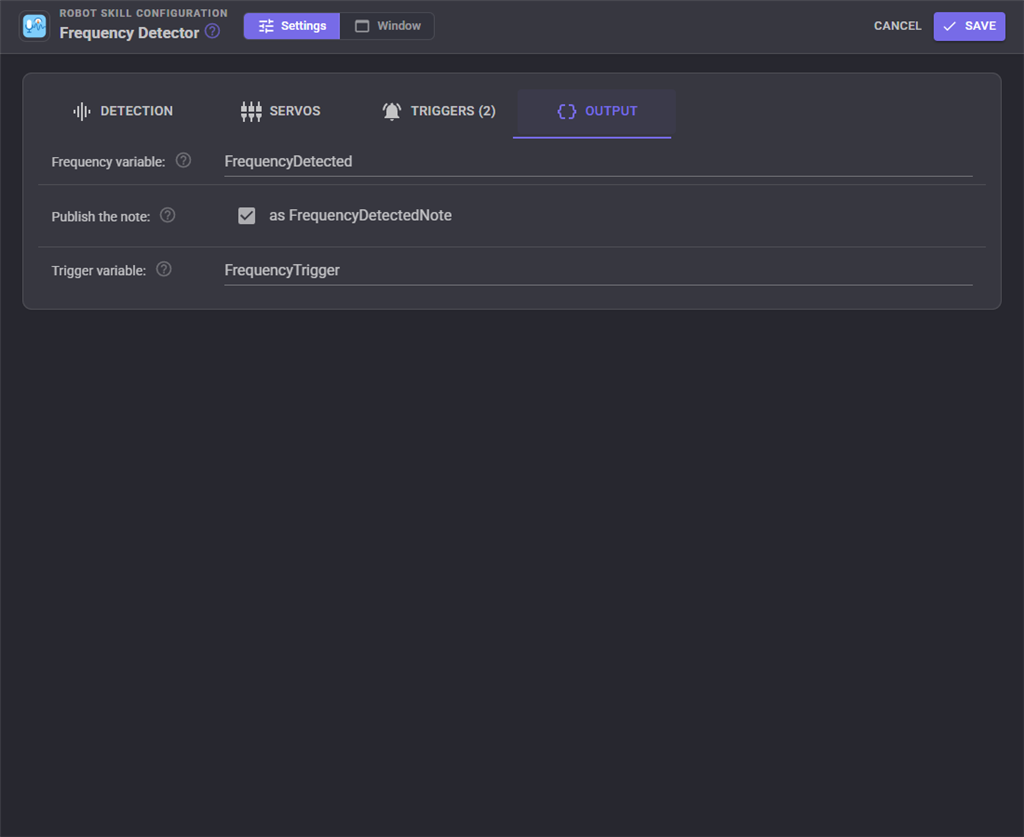Cancel the configuration changes
This screenshot has height=837, width=1024.
point(897,26)
